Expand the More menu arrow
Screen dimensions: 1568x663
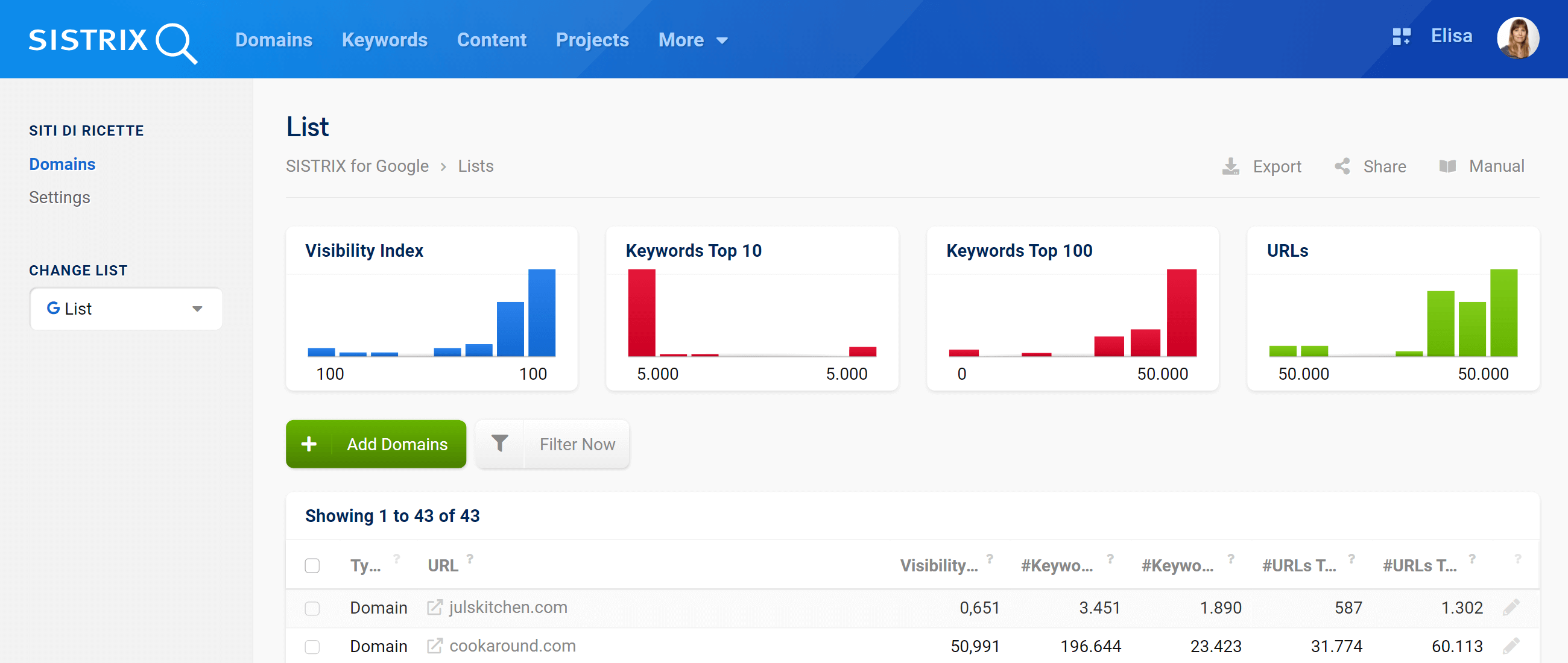(722, 41)
